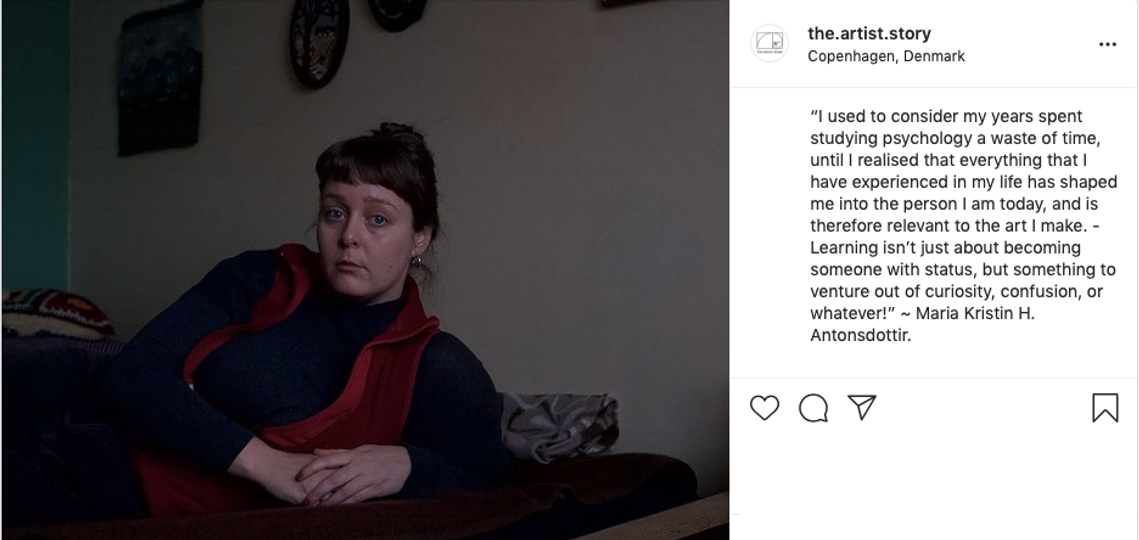
Task: Save the post with the bookmark icon
Action: [1105, 408]
